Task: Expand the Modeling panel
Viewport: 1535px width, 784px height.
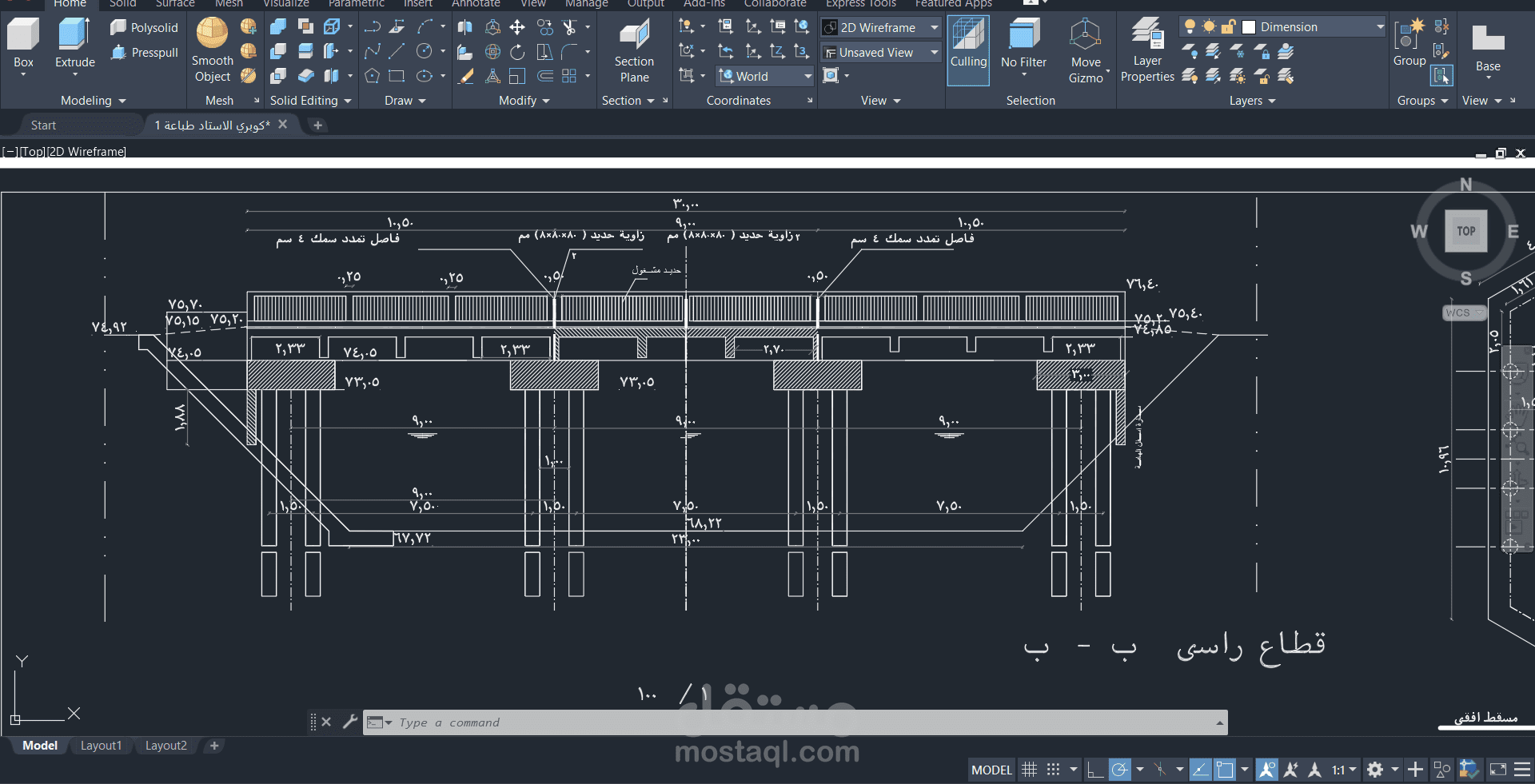Action: 94,101
